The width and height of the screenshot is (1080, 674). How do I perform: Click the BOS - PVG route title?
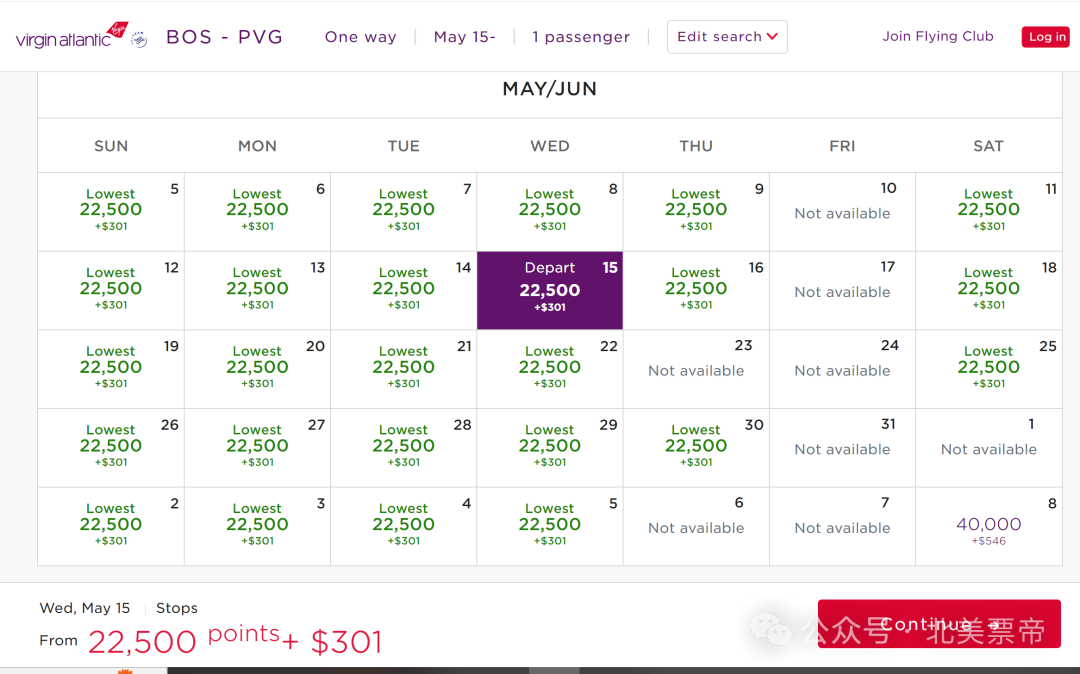click(224, 37)
